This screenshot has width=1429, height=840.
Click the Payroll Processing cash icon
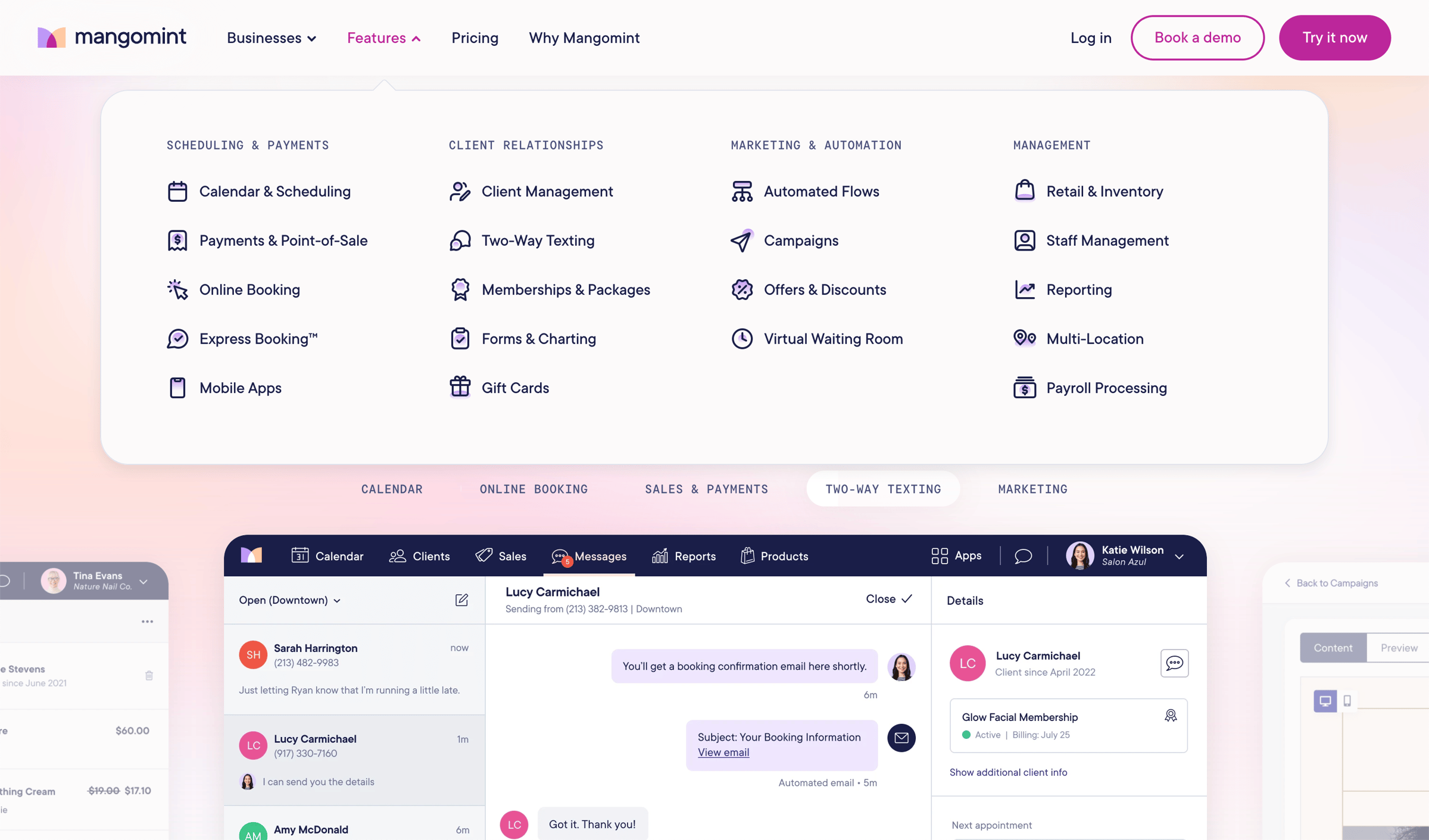click(1024, 388)
